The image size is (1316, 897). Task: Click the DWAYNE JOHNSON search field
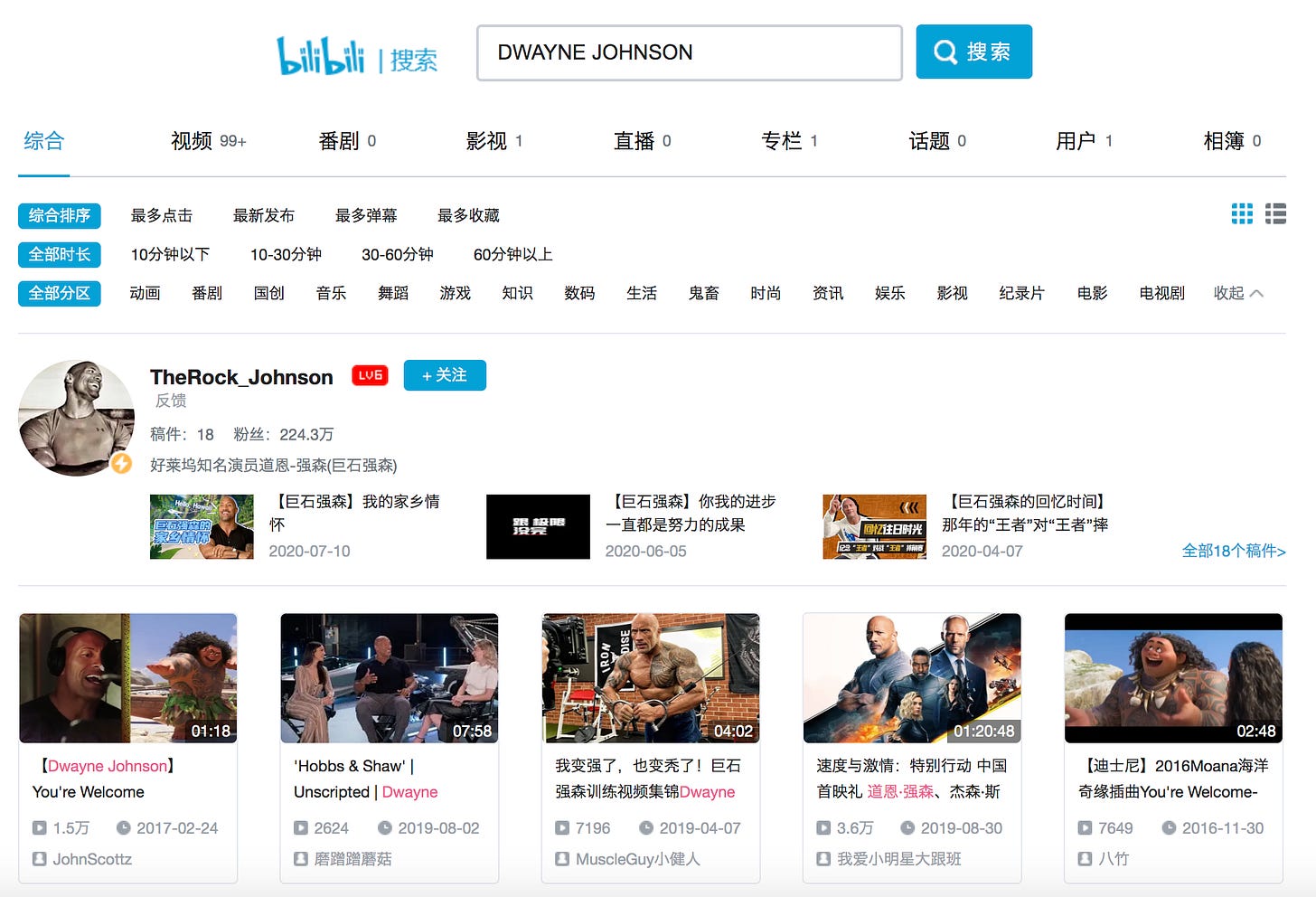pyautogui.click(x=689, y=52)
